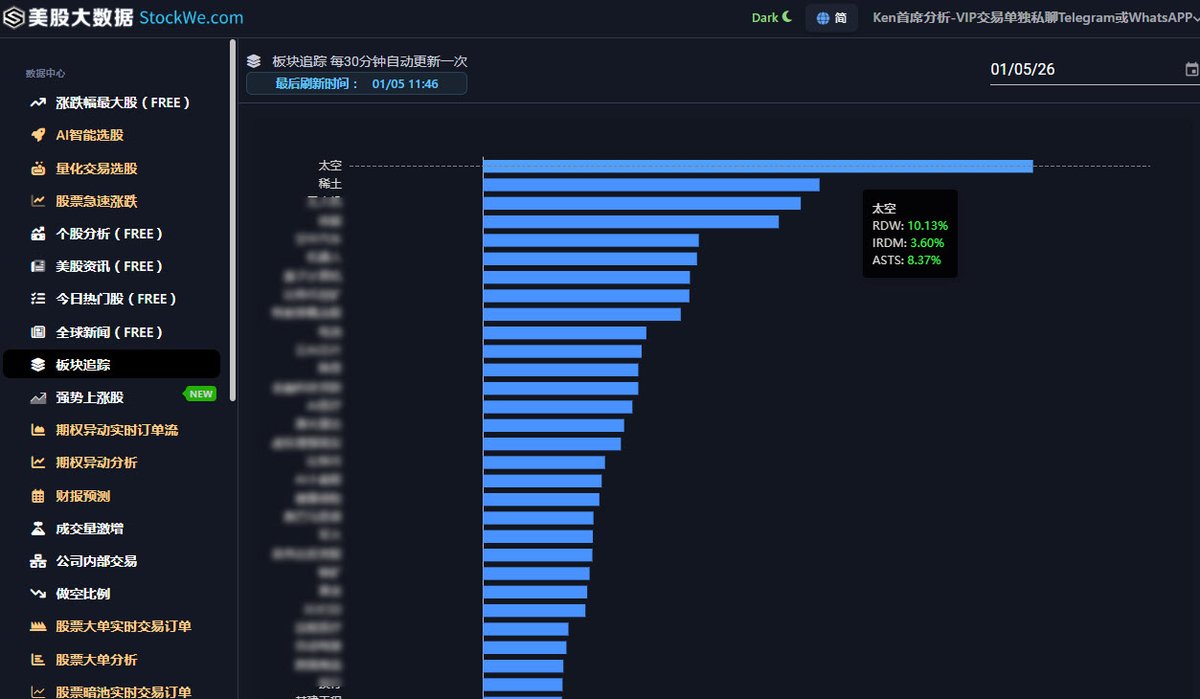Screen dimensions: 1200x699
Task: Click the line chart icon beside 期权异动分析
Action: (38, 463)
